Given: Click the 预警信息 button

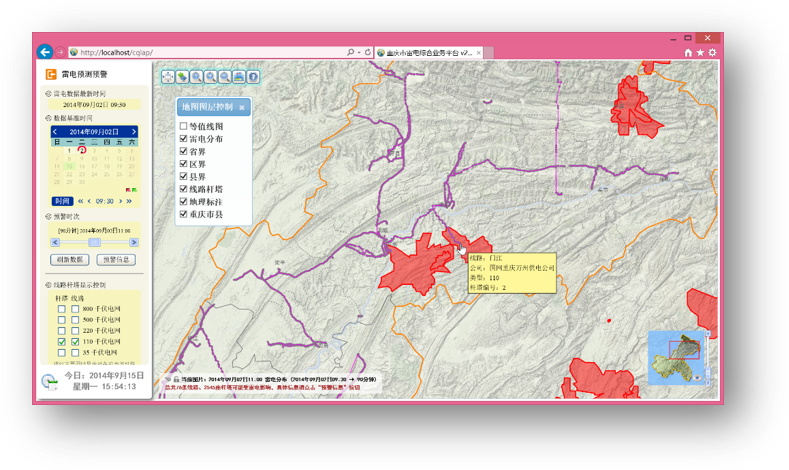Looking at the screenshot, I should (x=116, y=260).
